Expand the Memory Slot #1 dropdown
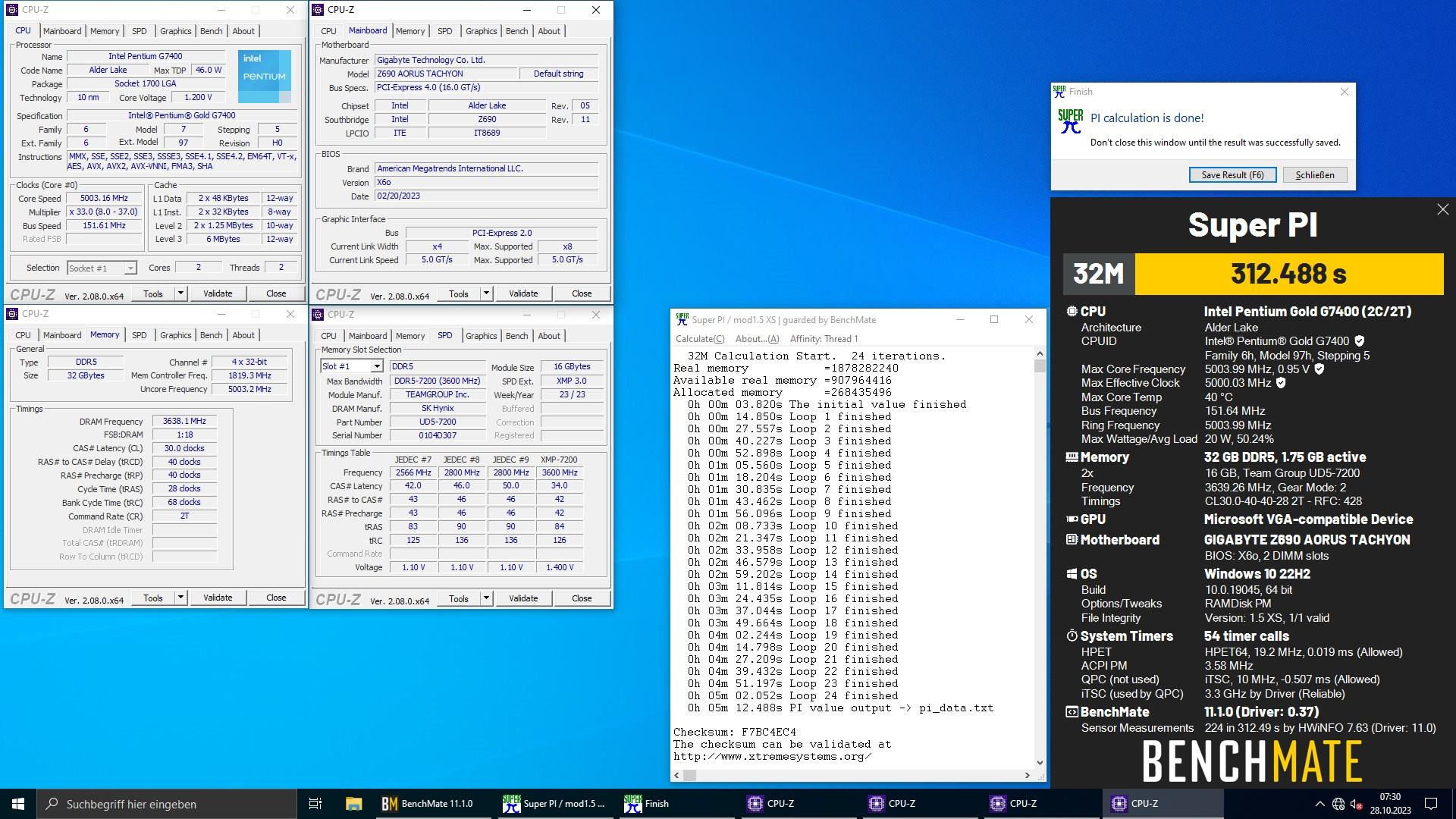Viewport: 1456px width, 819px height. (x=376, y=366)
